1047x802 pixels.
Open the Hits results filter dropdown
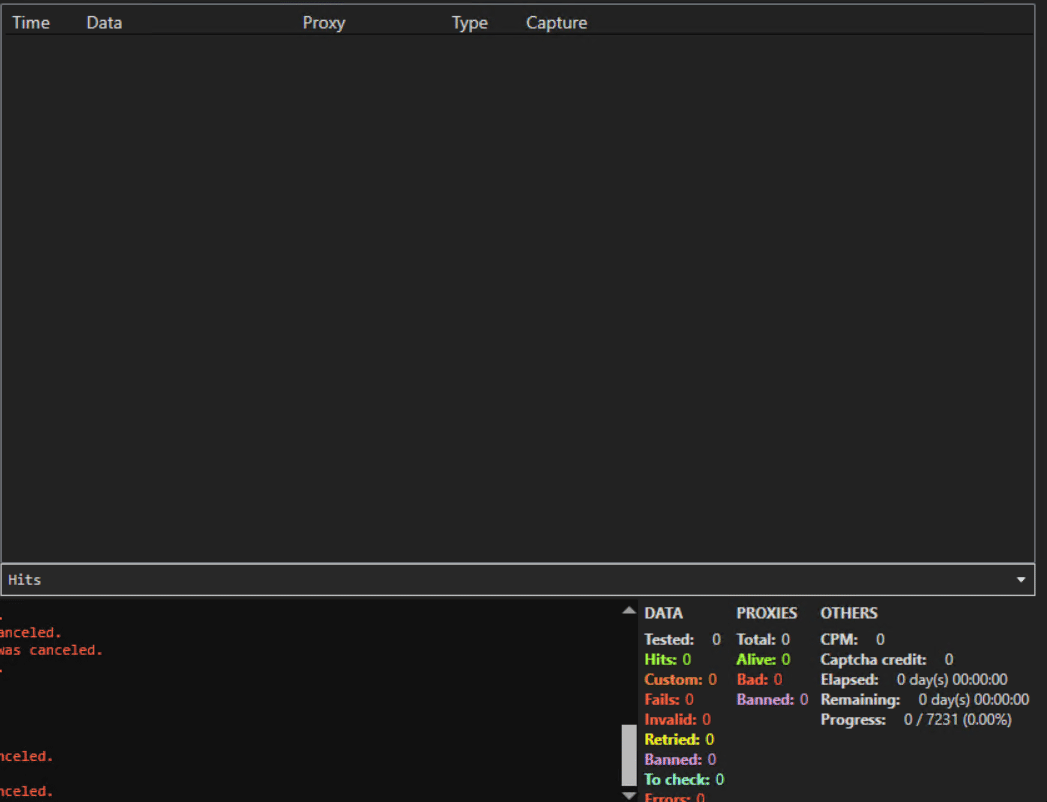(x=518, y=580)
